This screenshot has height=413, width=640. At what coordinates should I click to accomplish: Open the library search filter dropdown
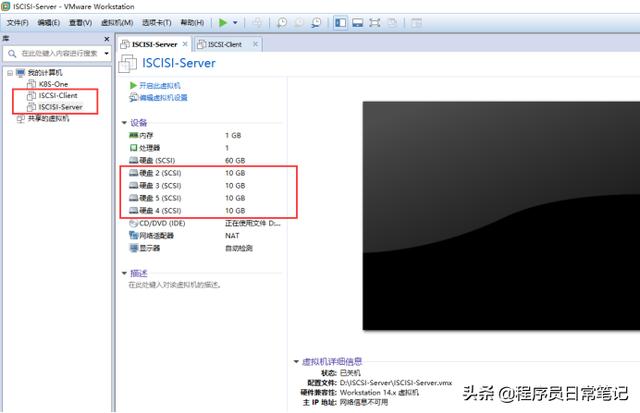tap(107, 53)
